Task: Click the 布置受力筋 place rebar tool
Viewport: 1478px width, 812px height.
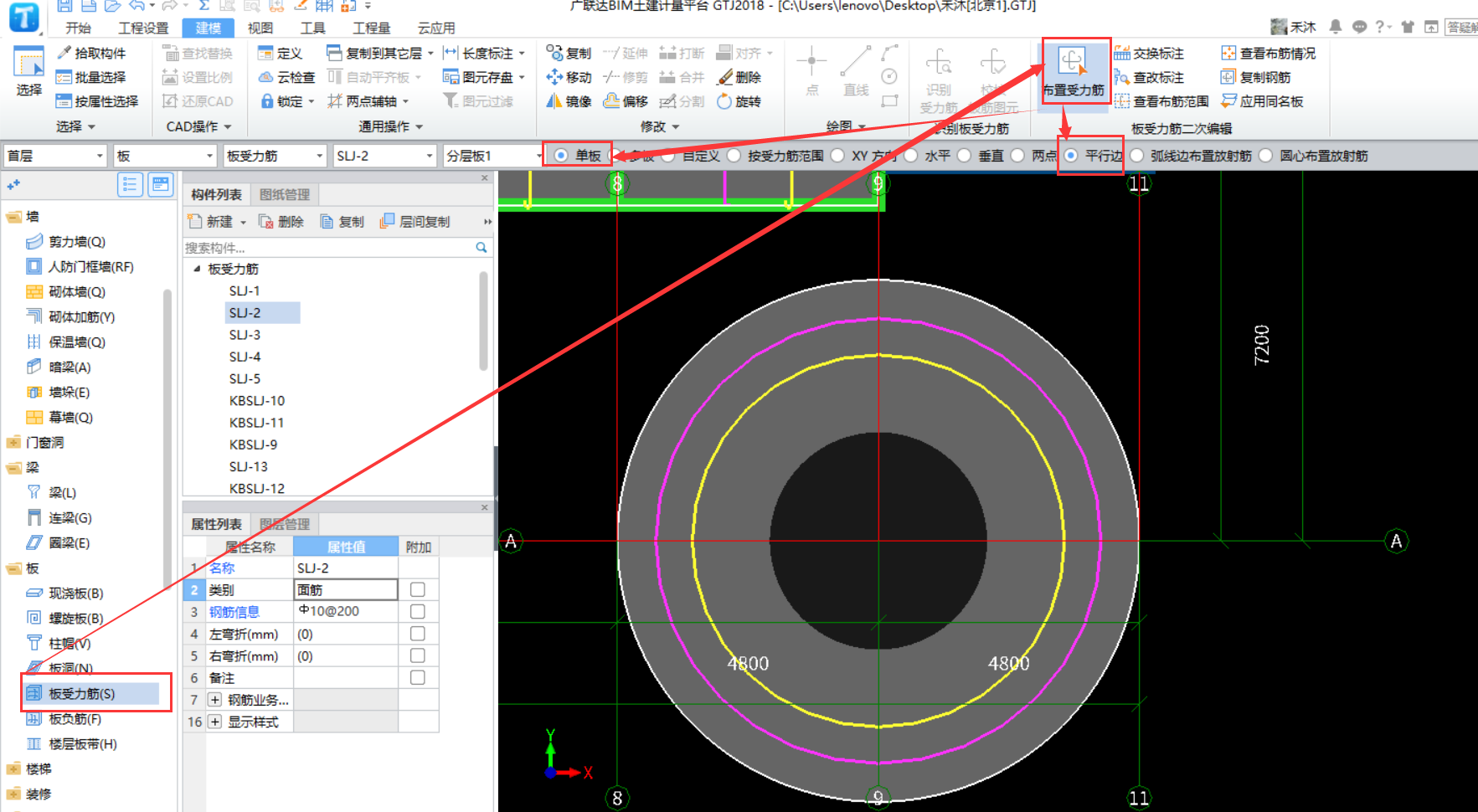Action: [x=1074, y=71]
